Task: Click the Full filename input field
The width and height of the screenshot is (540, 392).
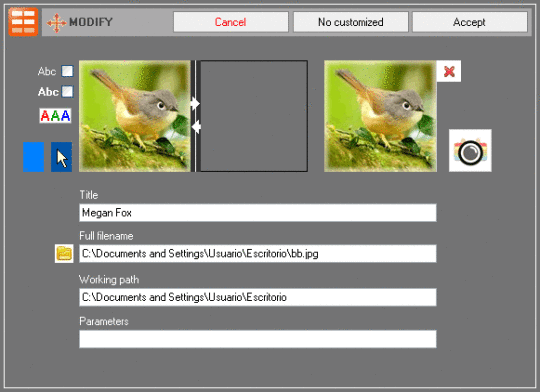Action: click(258, 254)
